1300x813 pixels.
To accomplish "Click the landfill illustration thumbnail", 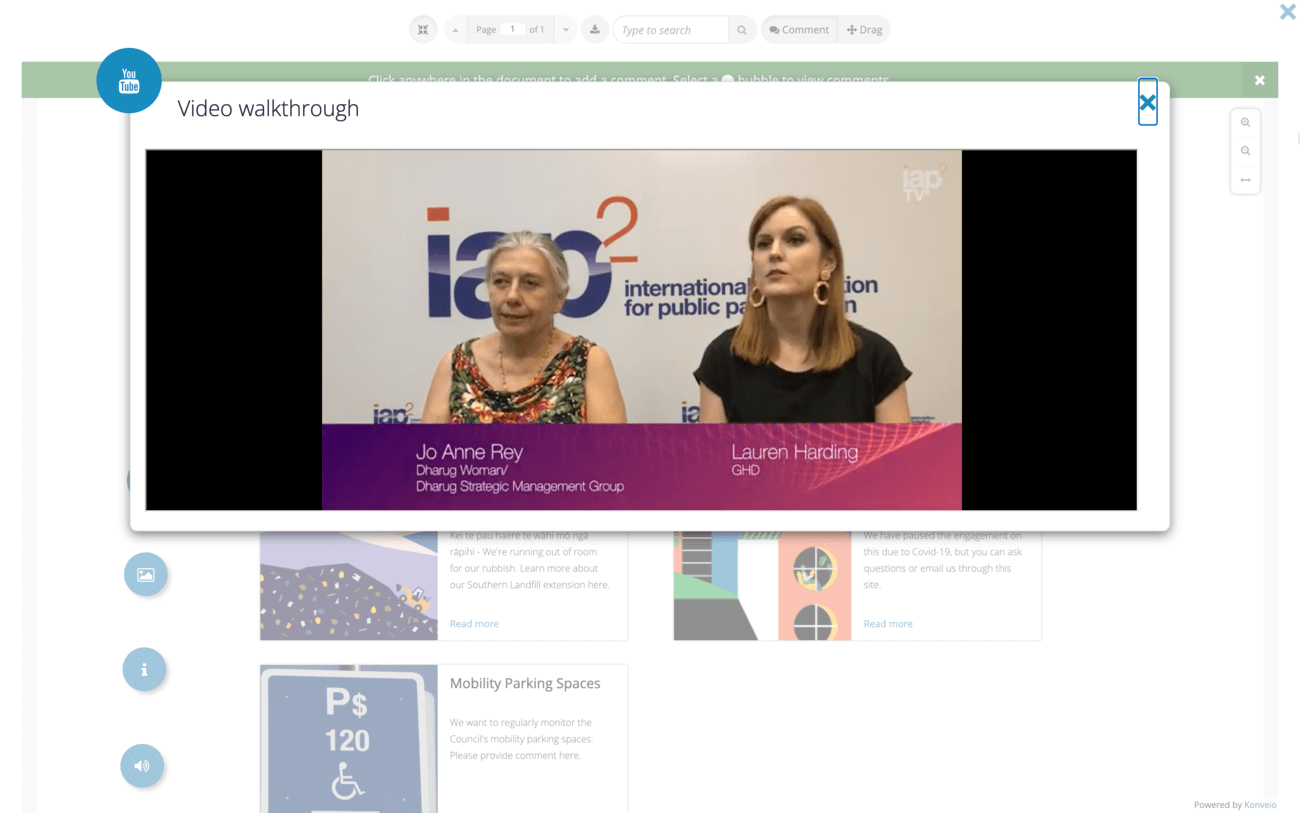I will tap(349, 585).
